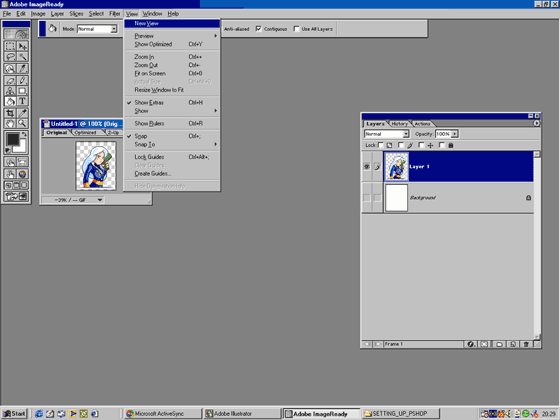The image size is (560, 420).
Task: Click the Windows Start button
Action: pos(15,414)
